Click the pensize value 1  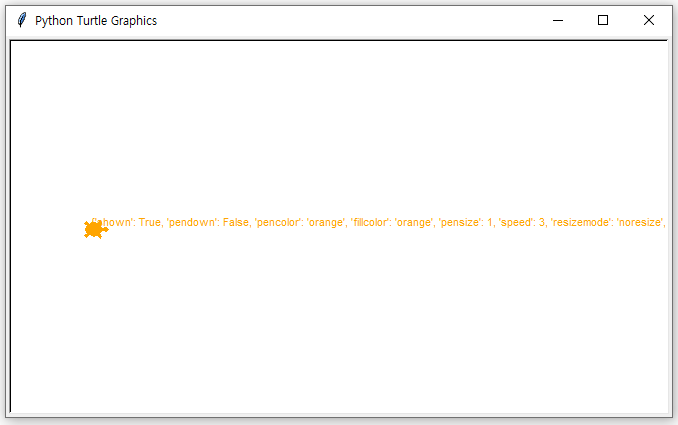(490, 222)
